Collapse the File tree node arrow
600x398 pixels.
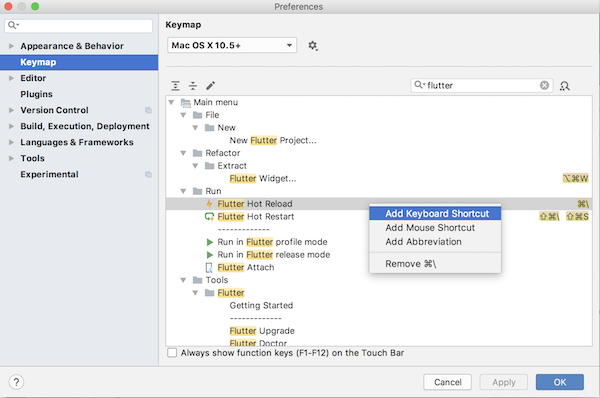[183, 115]
